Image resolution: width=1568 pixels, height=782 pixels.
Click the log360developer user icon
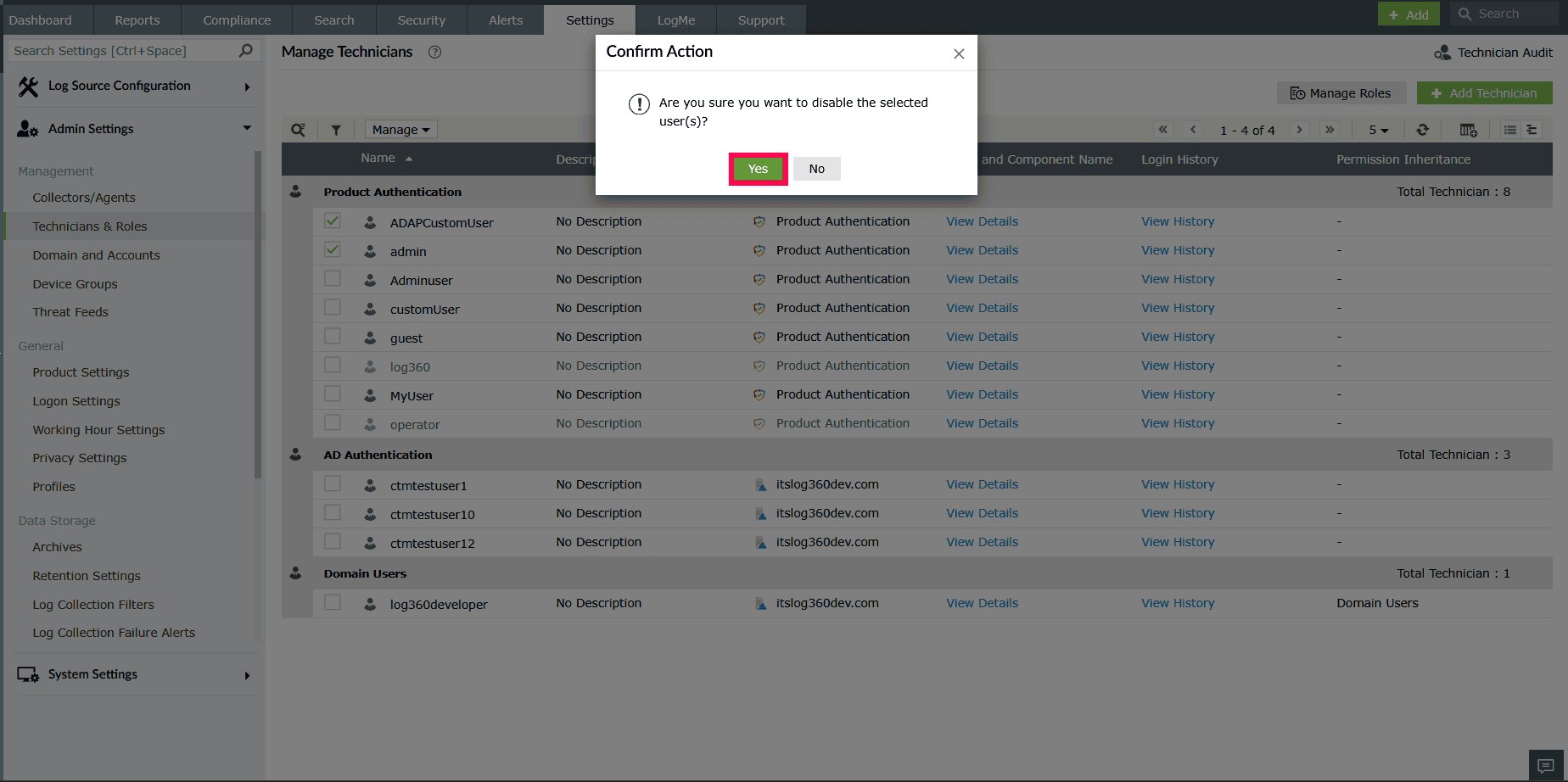click(x=370, y=604)
